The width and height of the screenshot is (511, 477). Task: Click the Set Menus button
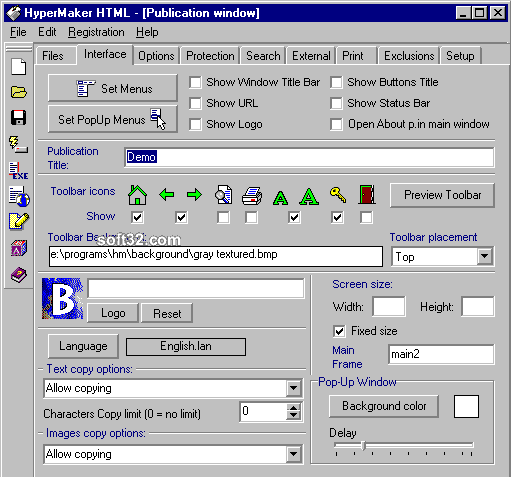(x=113, y=88)
